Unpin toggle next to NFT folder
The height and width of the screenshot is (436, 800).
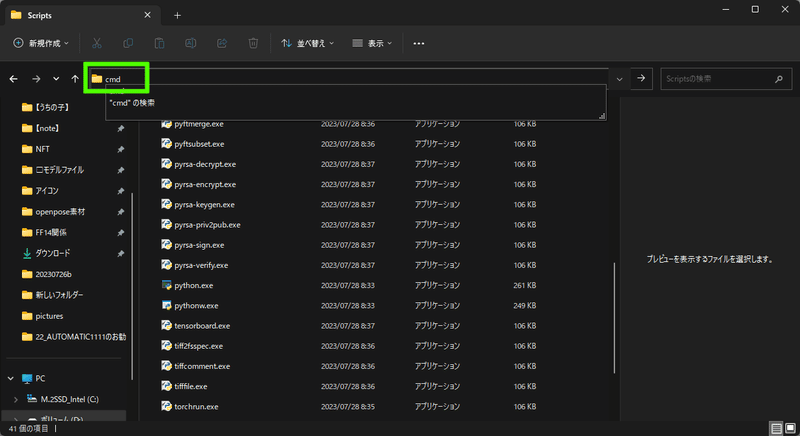click(121, 149)
